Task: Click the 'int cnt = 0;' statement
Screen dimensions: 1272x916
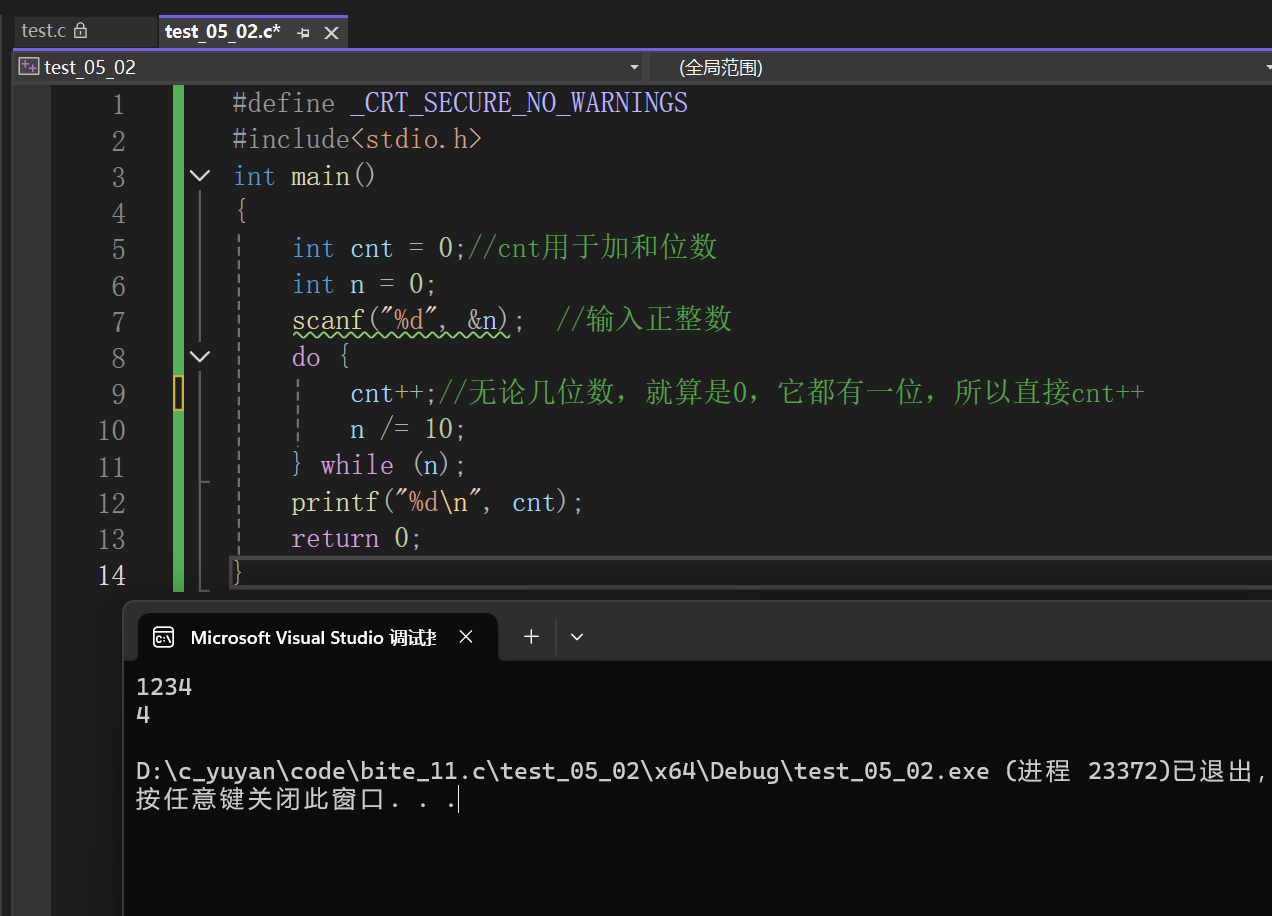Action: tap(379, 248)
